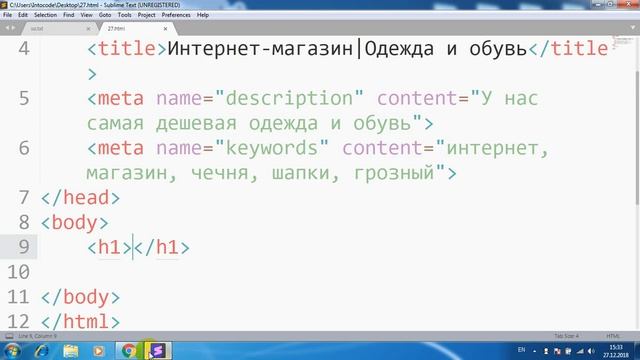Click the word обувь in title tag
Viewport: 640px width, 360px height.
pos(499,49)
